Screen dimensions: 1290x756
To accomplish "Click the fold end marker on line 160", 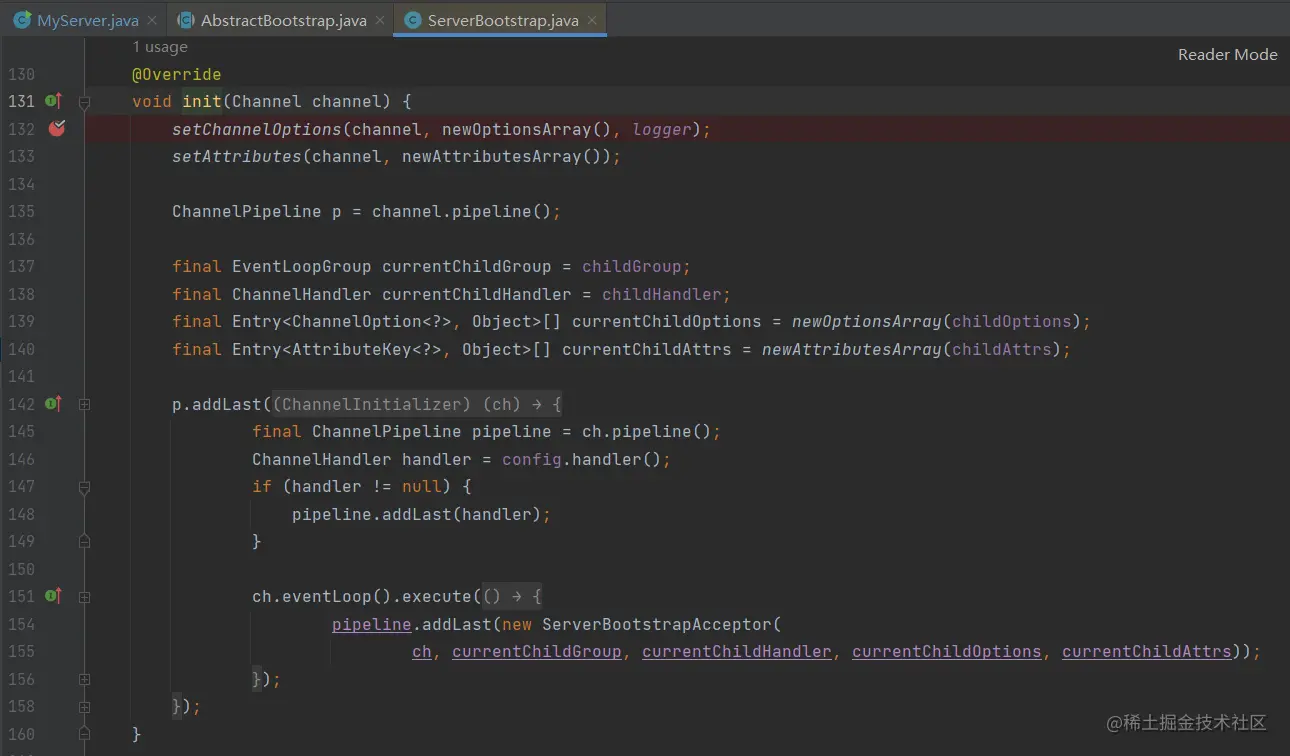I will pyautogui.click(x=84, y=734).
